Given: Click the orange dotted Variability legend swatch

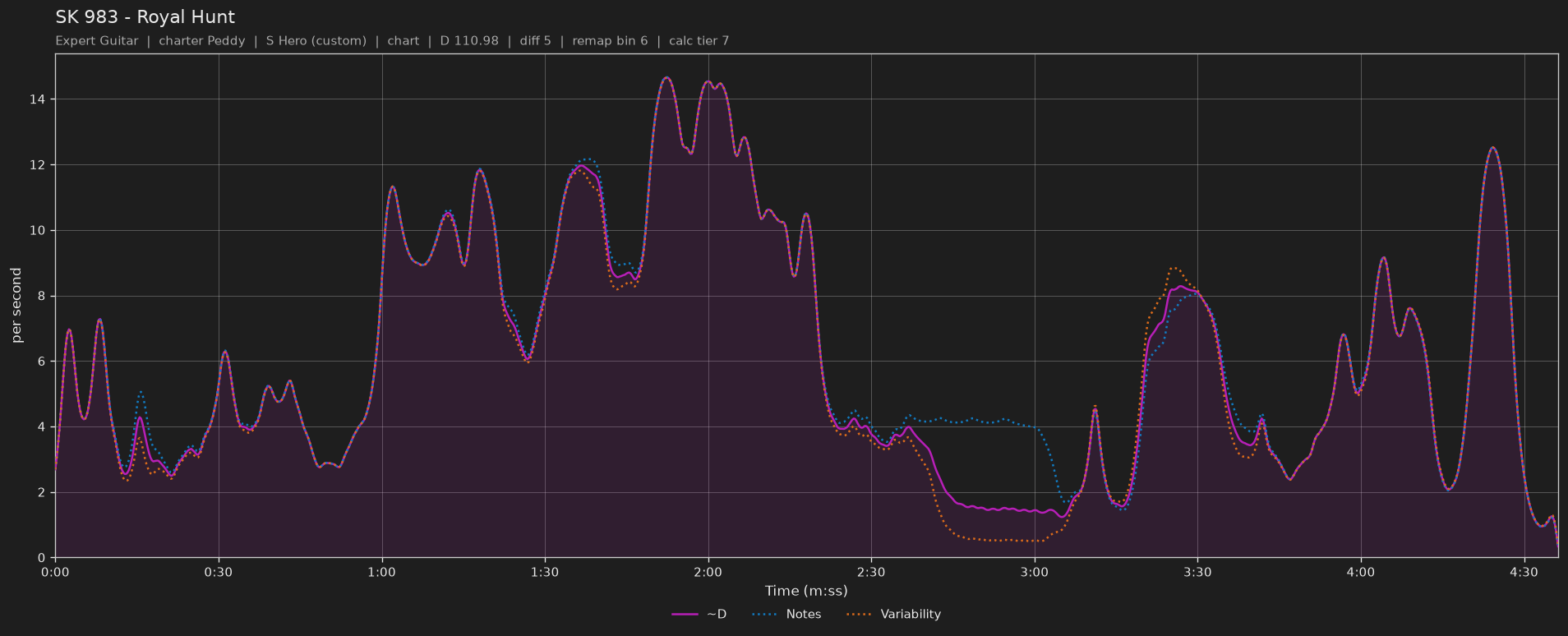Looking at the screenshot, I should tap(860, 614).
